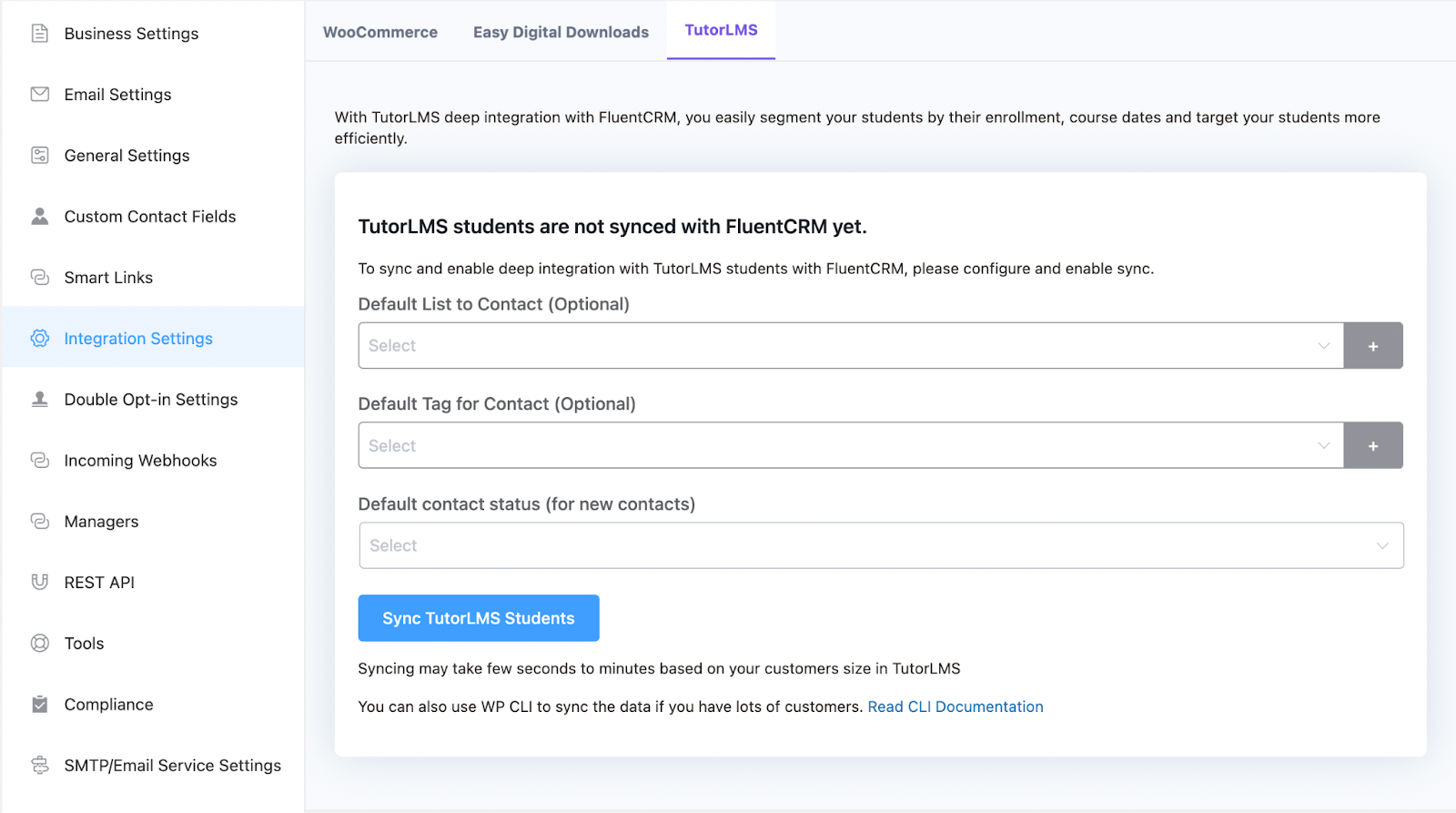The width and height of the screenshot is (1456, 813).
Task: Click the Email Settings envelope icon
Action: tap(40, 95)
